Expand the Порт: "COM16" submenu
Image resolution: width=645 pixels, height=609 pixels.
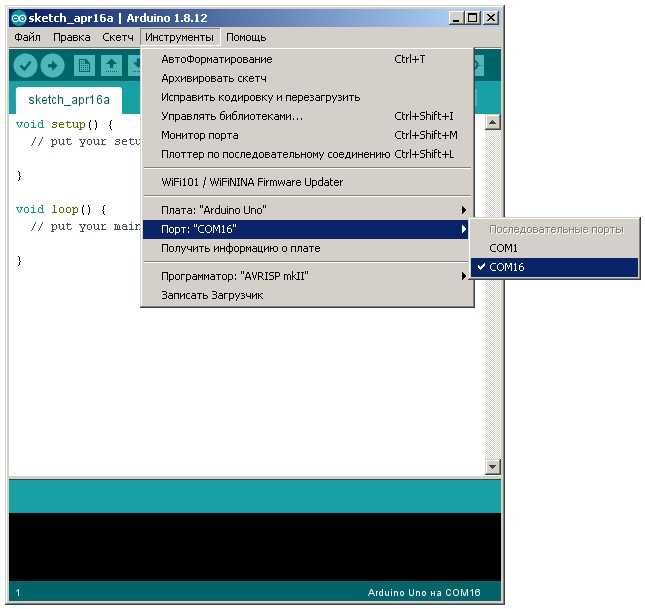click(306, 229)
